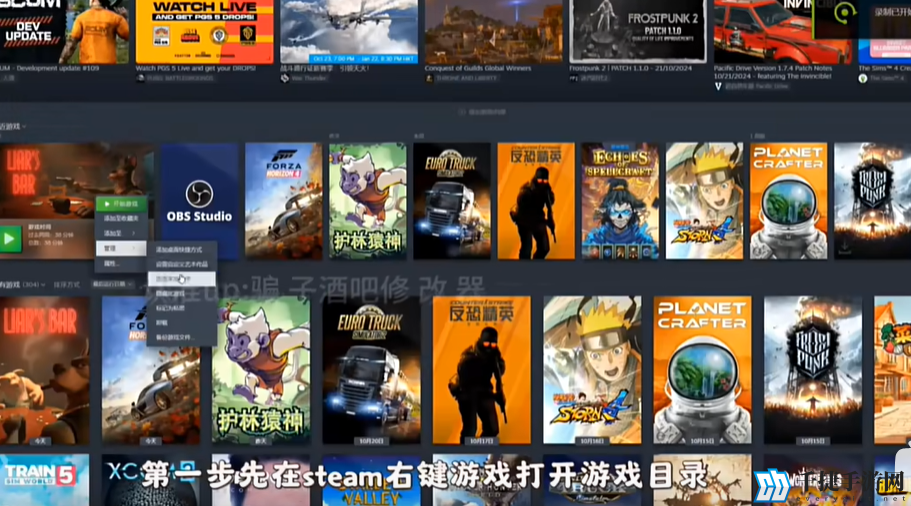Viewport: 911px width, 506px height.
Task: Select 标记为私密 in the Manage submenu
Action: [x=182, y=308]
